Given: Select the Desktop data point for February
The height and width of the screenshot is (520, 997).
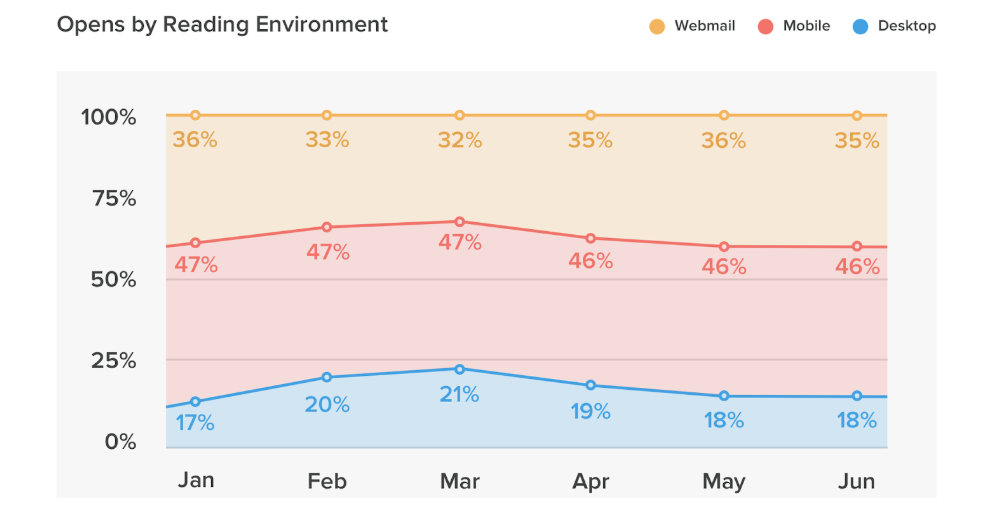Looking at the screenshot, I should [x=327, y=377].
